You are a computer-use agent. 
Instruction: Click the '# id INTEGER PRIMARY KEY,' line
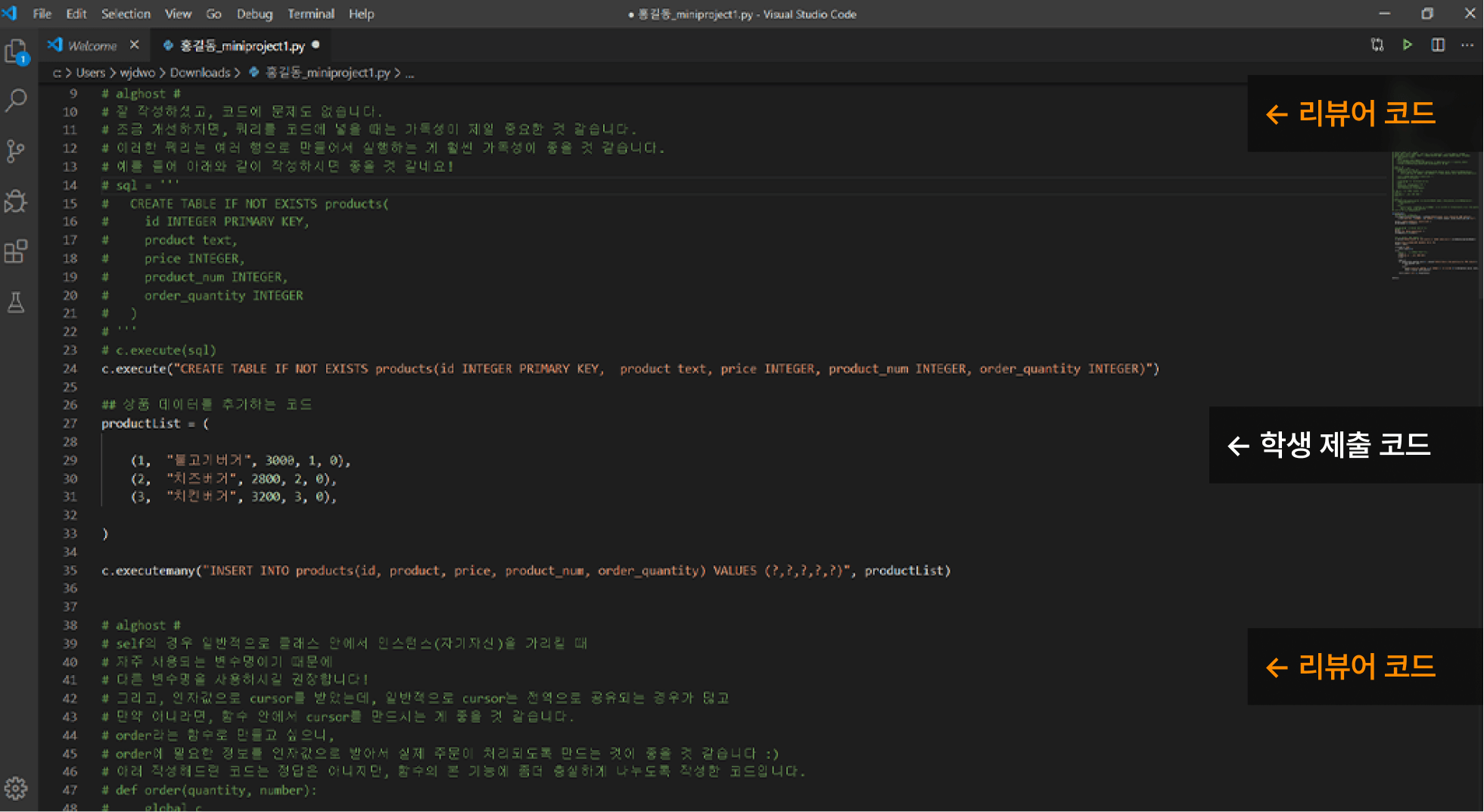click(205, 222)
